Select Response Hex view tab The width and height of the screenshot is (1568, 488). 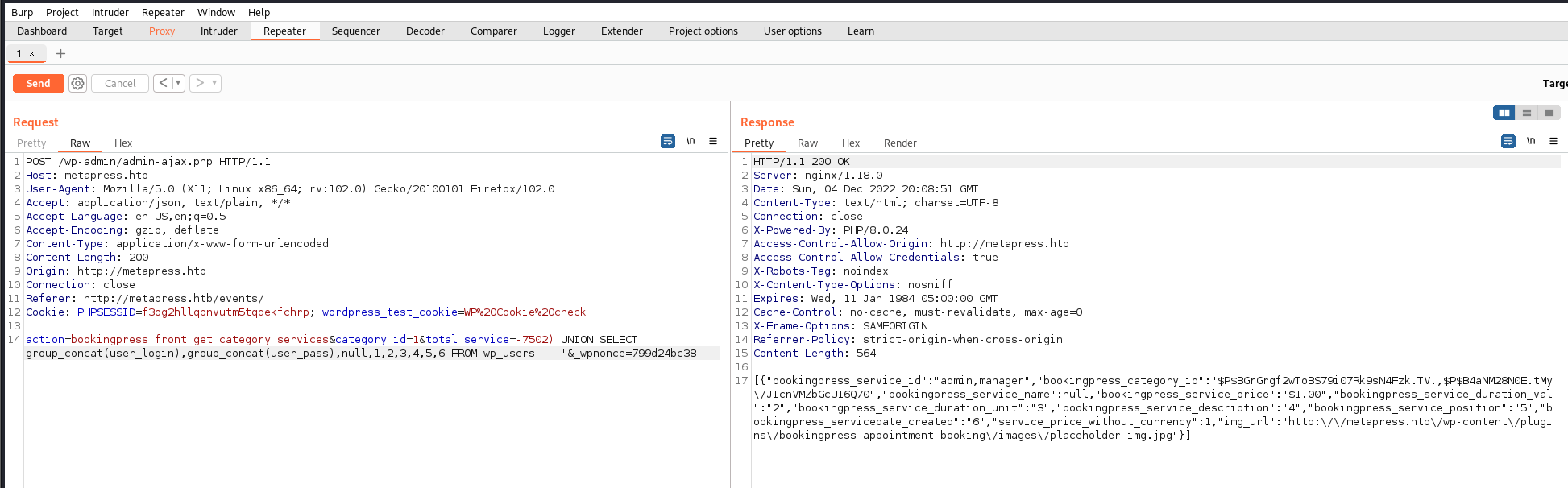pyautogui.click(x=851, y=143)
